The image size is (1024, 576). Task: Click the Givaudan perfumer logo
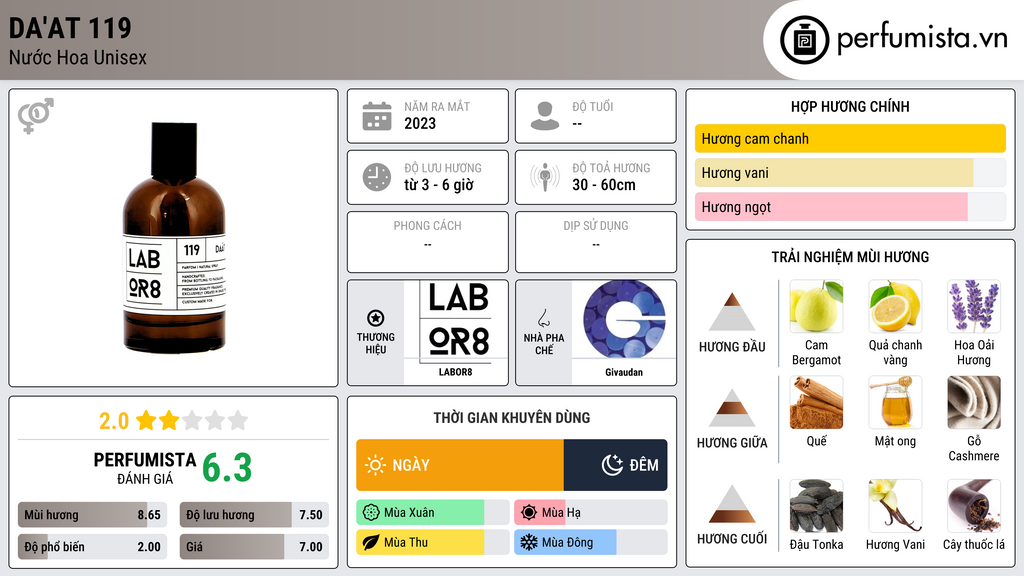point(624,320)
